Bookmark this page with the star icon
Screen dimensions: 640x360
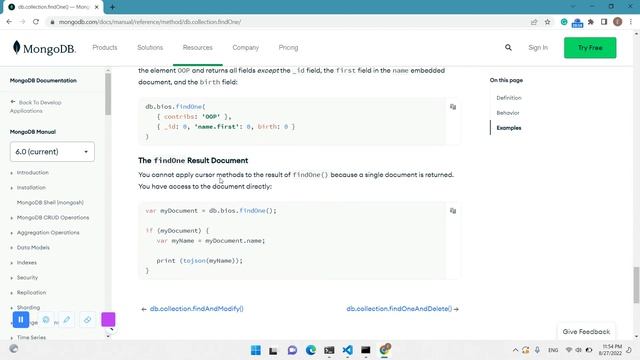(547, 22)
